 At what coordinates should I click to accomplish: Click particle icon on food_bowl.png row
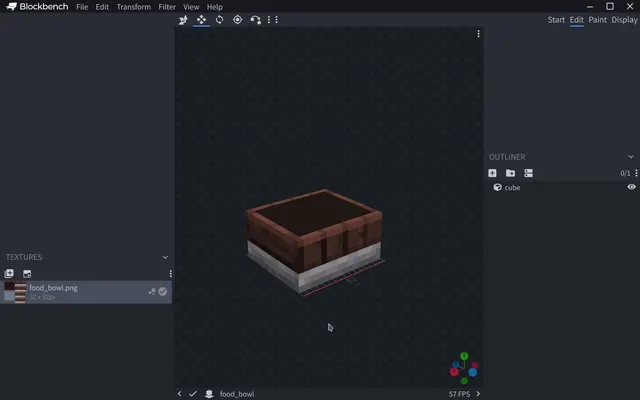152,291
